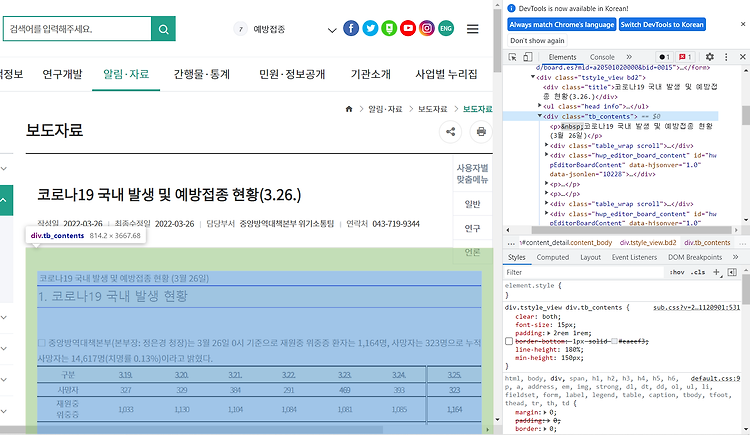Enable the border-bottom property checkbox
The height and width of the screenshot is (435, 750).
[509, 341]
